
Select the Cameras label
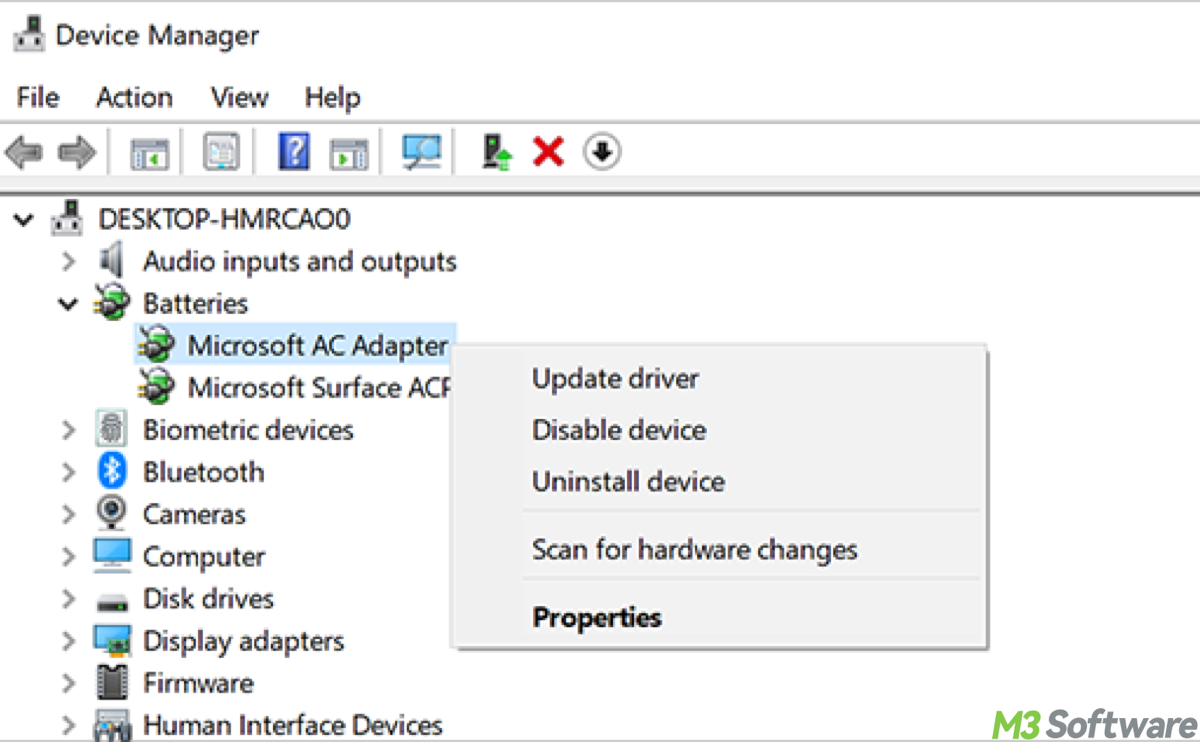[194, 513]
